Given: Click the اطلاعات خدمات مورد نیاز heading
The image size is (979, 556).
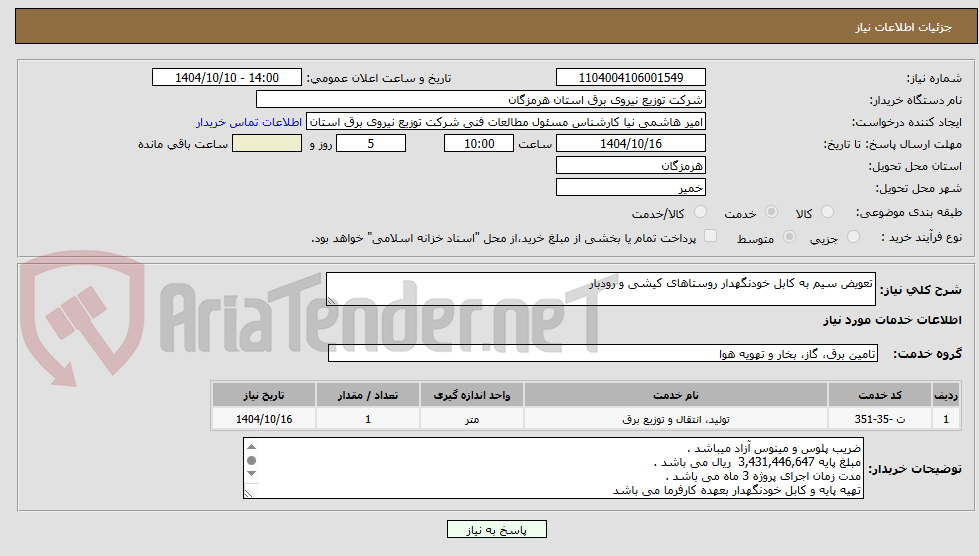Looking at the screenshot, I should pos(892,320).
